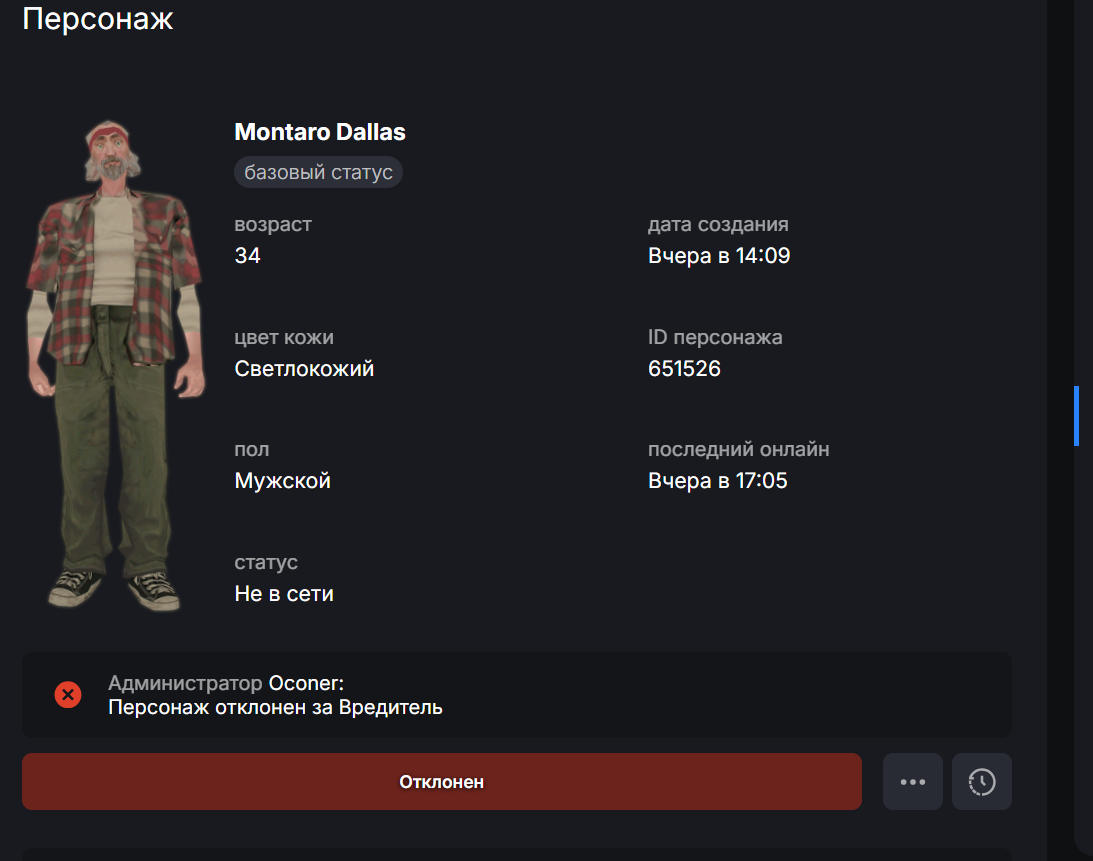Click the ID персонажа field label
Image resolution: width=1093 pixels, height=861 pixels.
click(x=714, y=337)
